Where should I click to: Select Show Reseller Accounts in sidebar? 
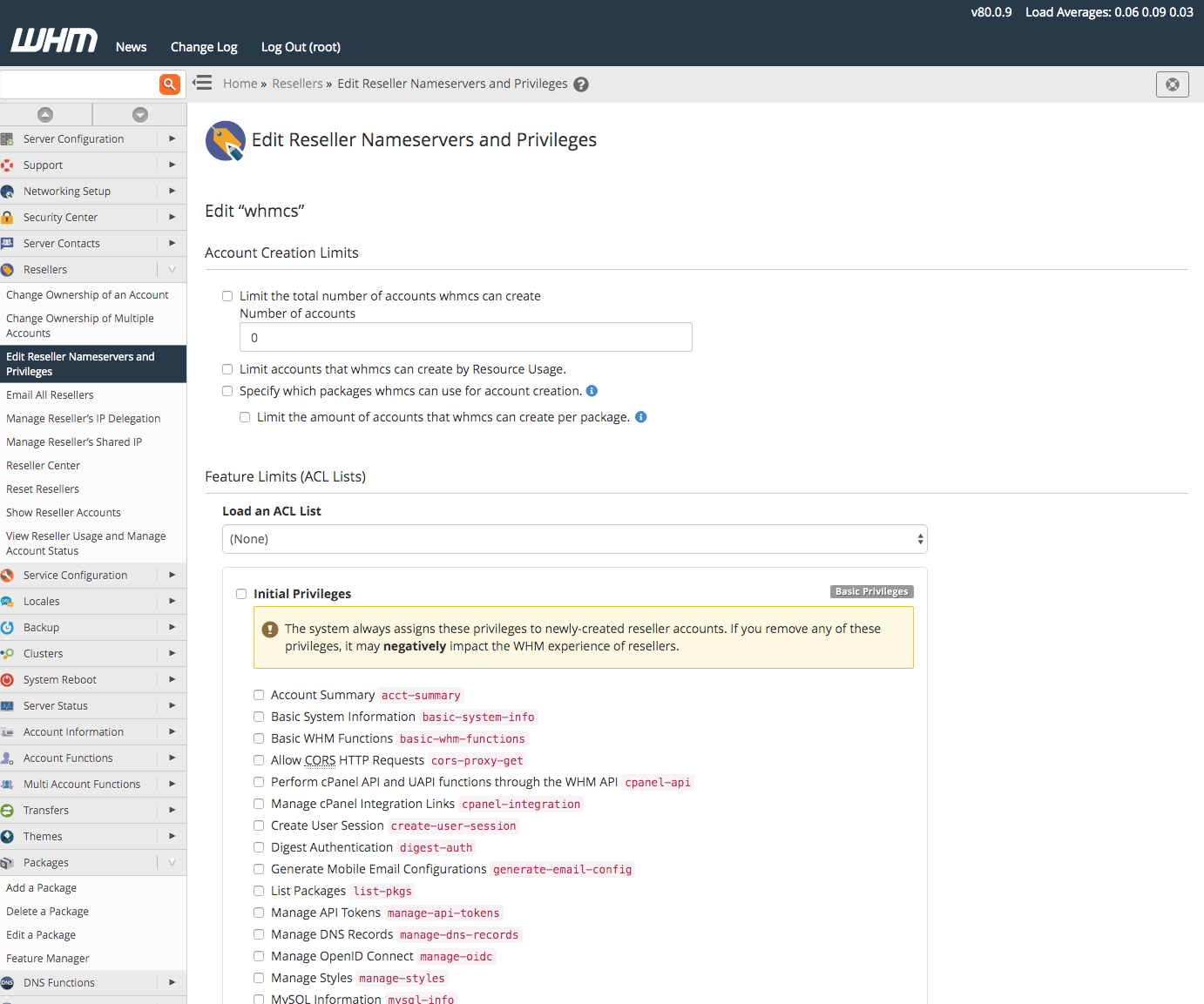click(x=64, y=513)
